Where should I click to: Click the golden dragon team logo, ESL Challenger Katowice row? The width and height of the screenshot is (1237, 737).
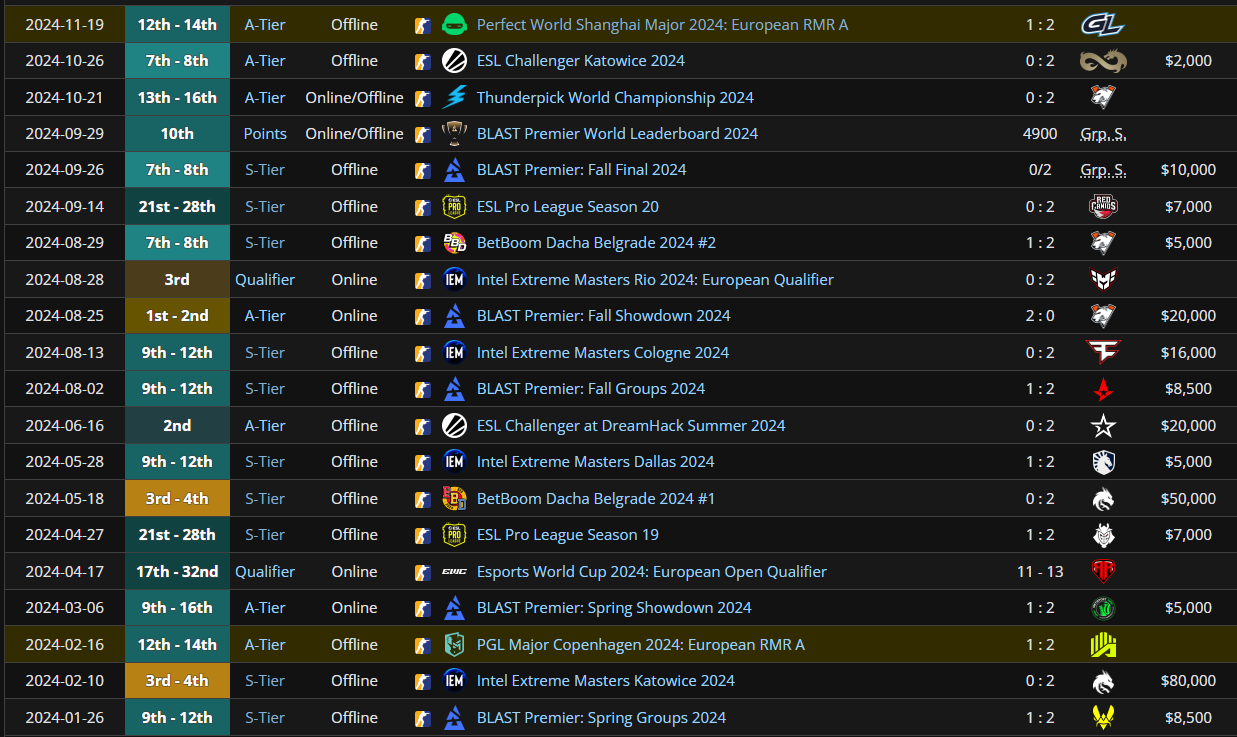click(x=1103, y=61)
